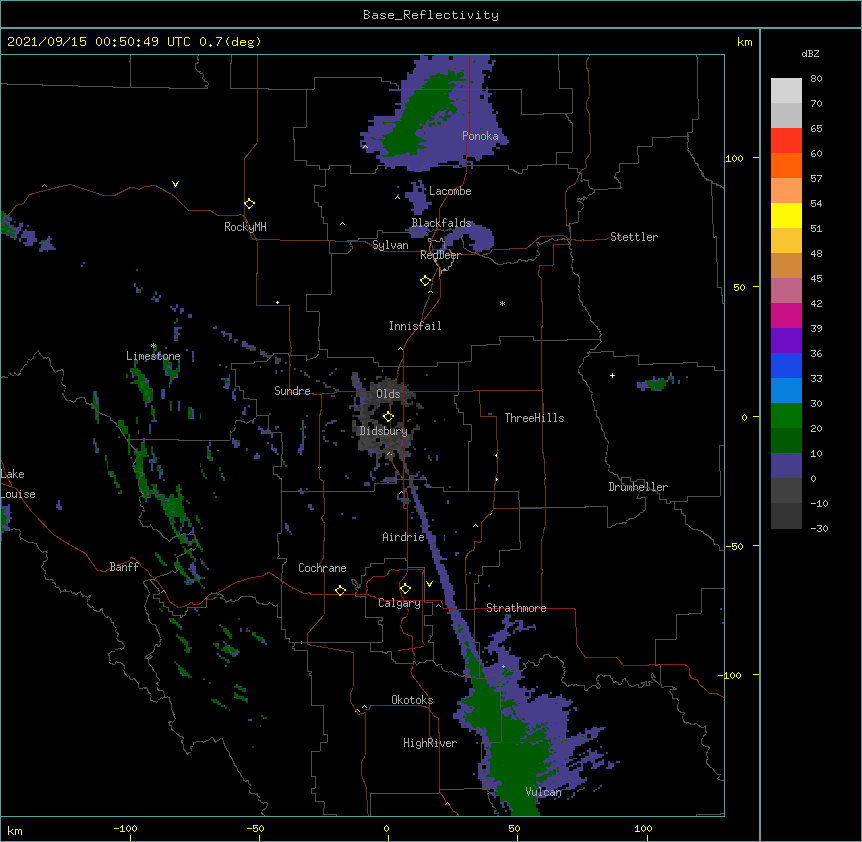This screenshot has width=862, height=842.
Task: Click the Limestone label
Action: tap(153, 356)
